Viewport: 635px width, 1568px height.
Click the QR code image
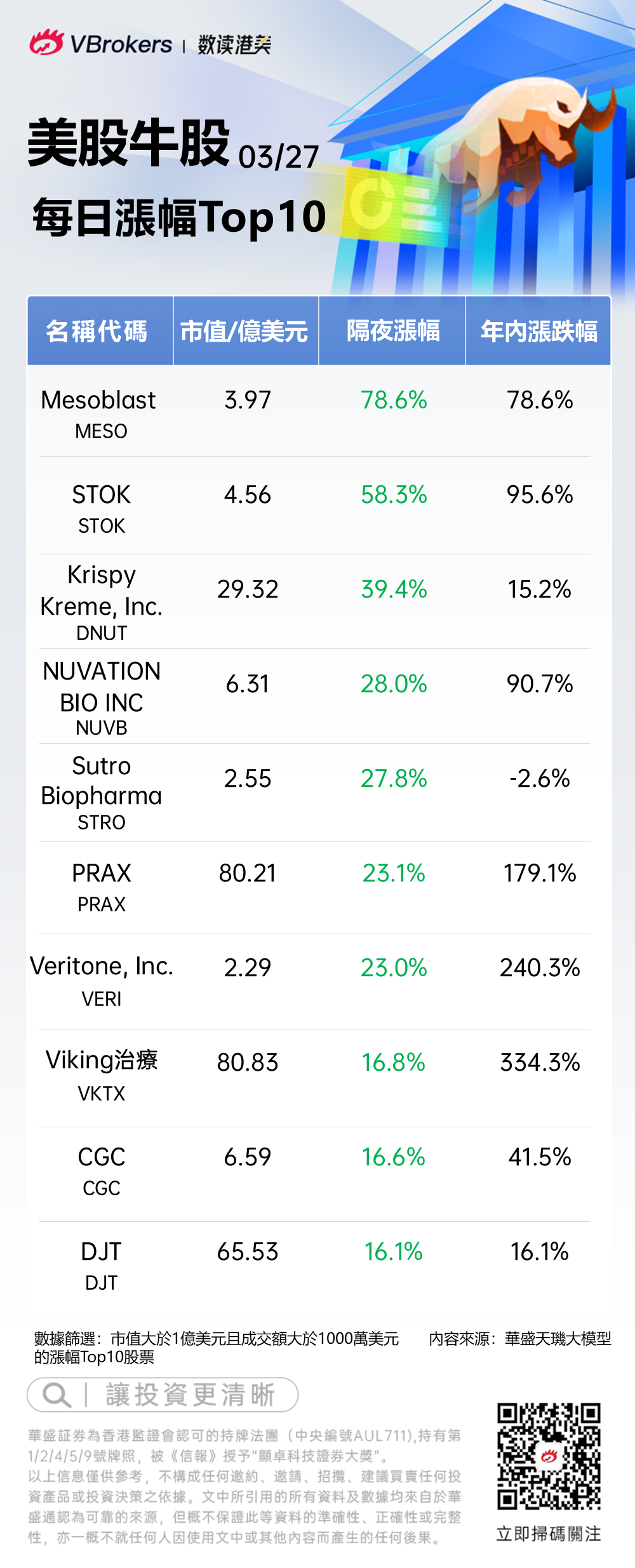tap(549, 1456)
